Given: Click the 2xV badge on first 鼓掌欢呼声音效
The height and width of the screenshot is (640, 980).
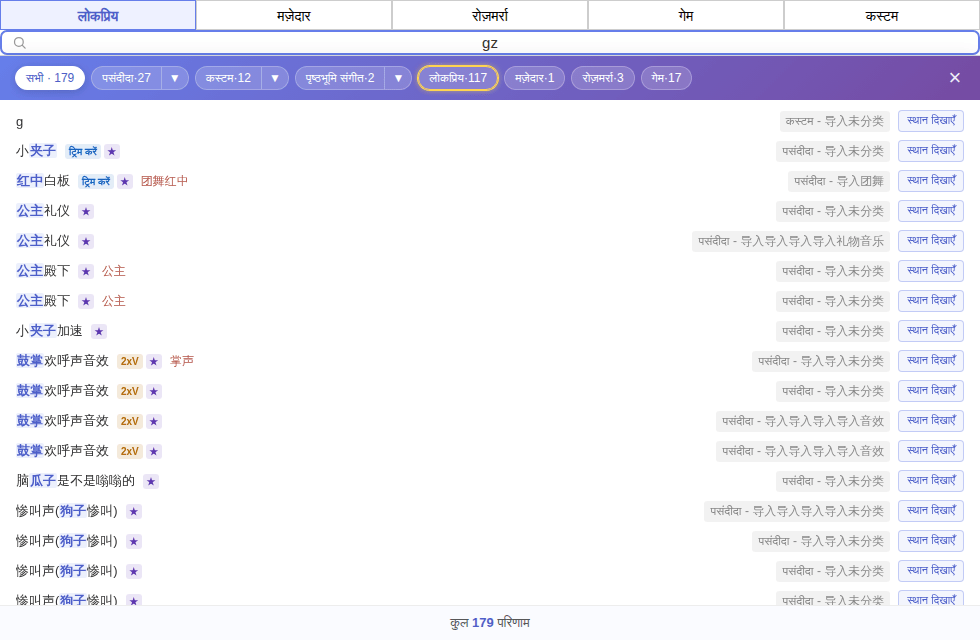Looking at the screenshot, I should pos(129,361).
